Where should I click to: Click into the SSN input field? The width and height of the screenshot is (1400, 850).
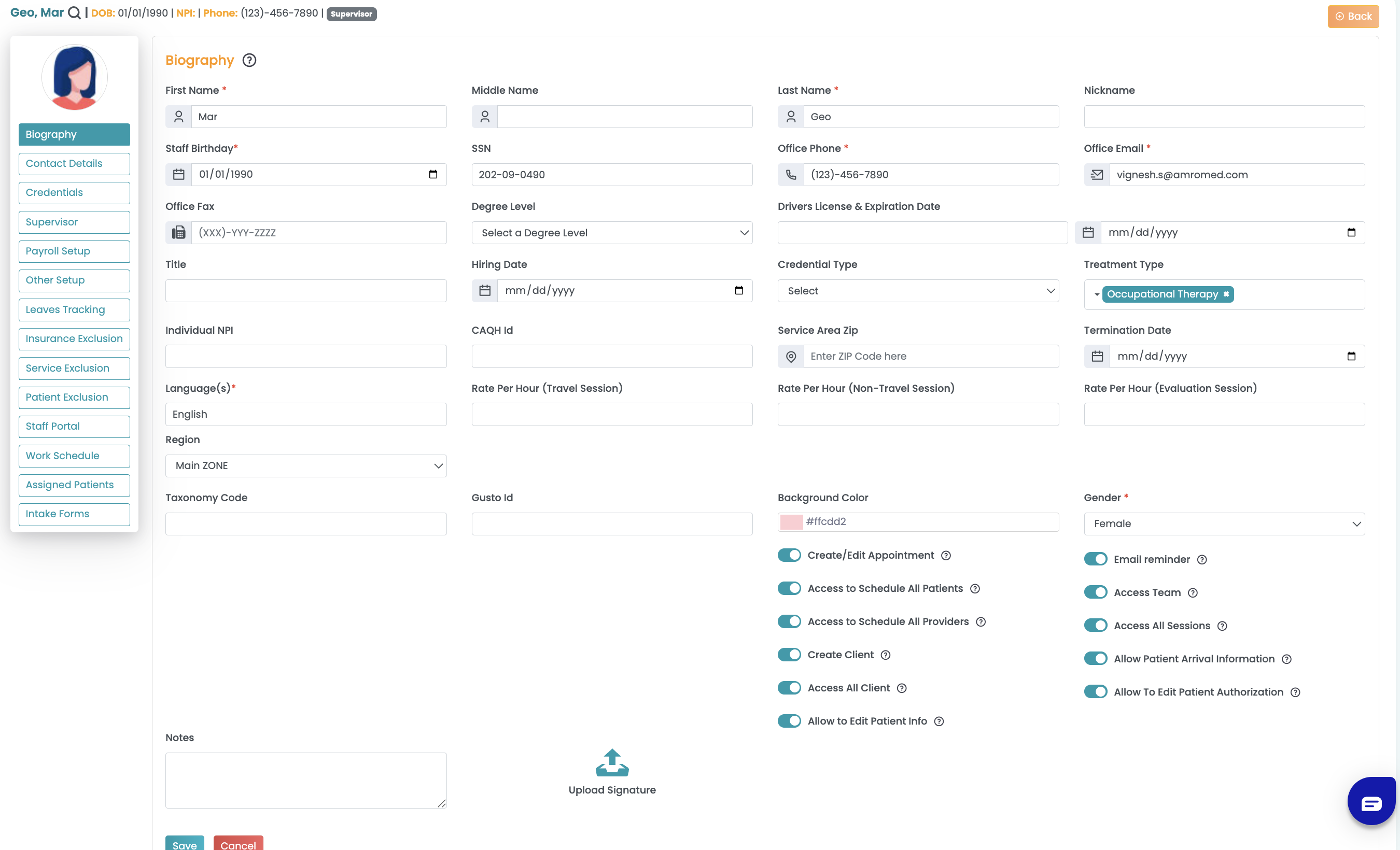tap(612, 175)
